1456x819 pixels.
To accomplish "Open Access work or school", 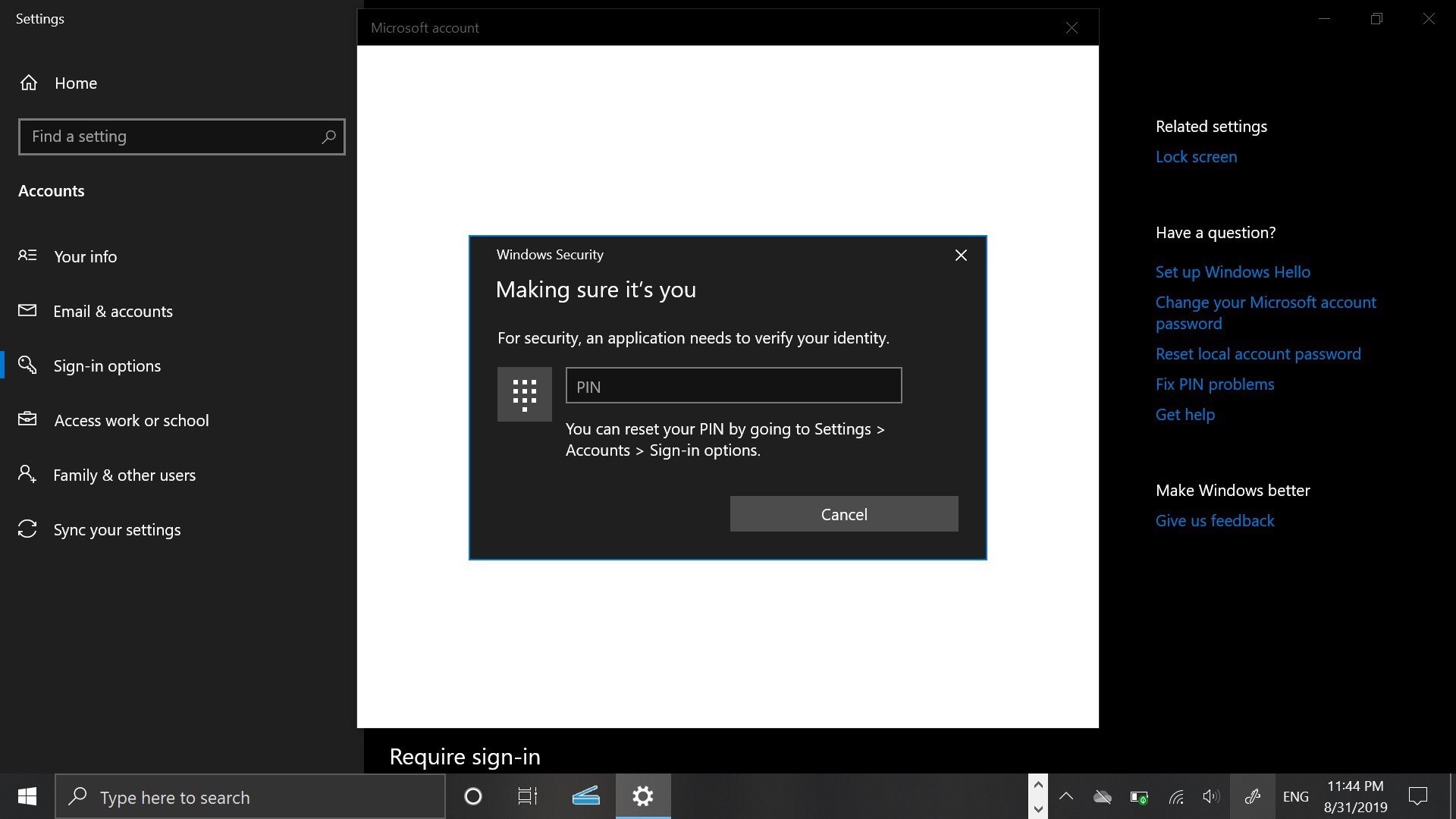I will click(131, 421).
